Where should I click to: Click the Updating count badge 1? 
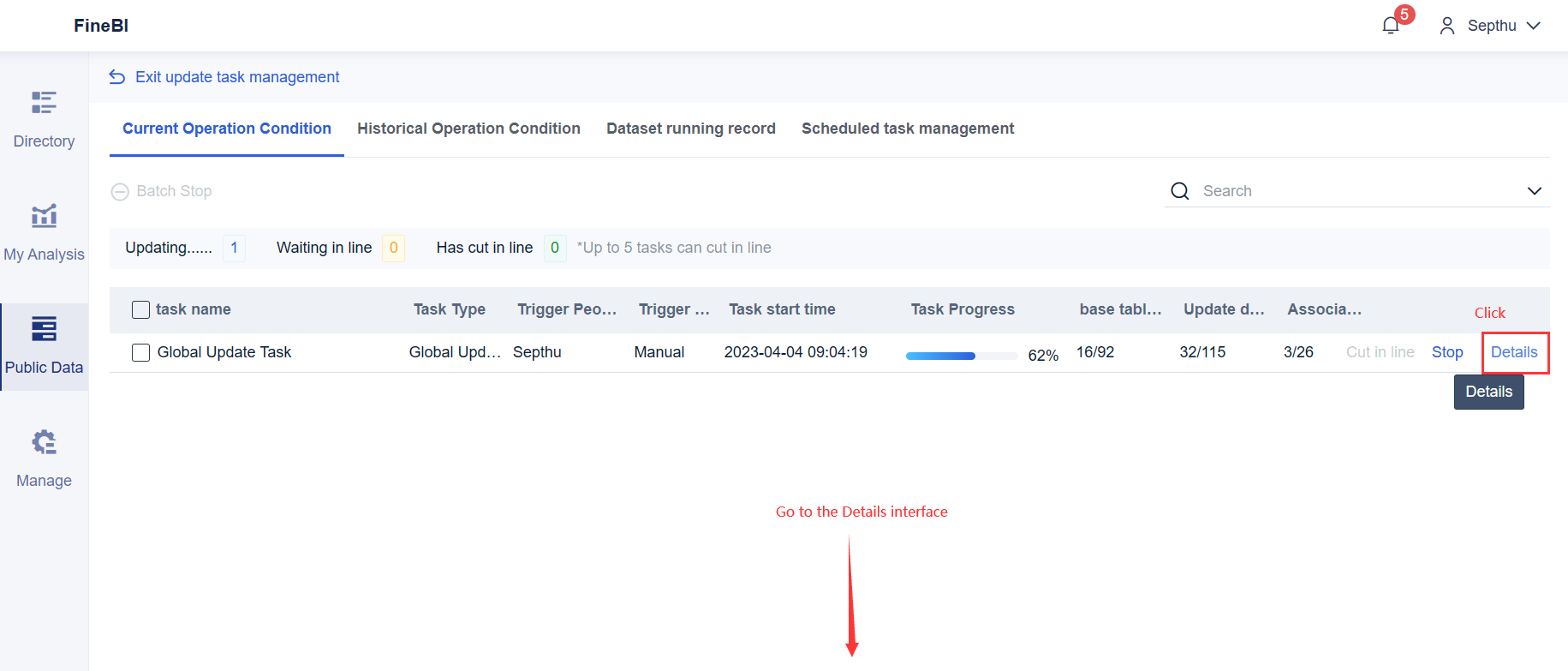pos(234,248)
